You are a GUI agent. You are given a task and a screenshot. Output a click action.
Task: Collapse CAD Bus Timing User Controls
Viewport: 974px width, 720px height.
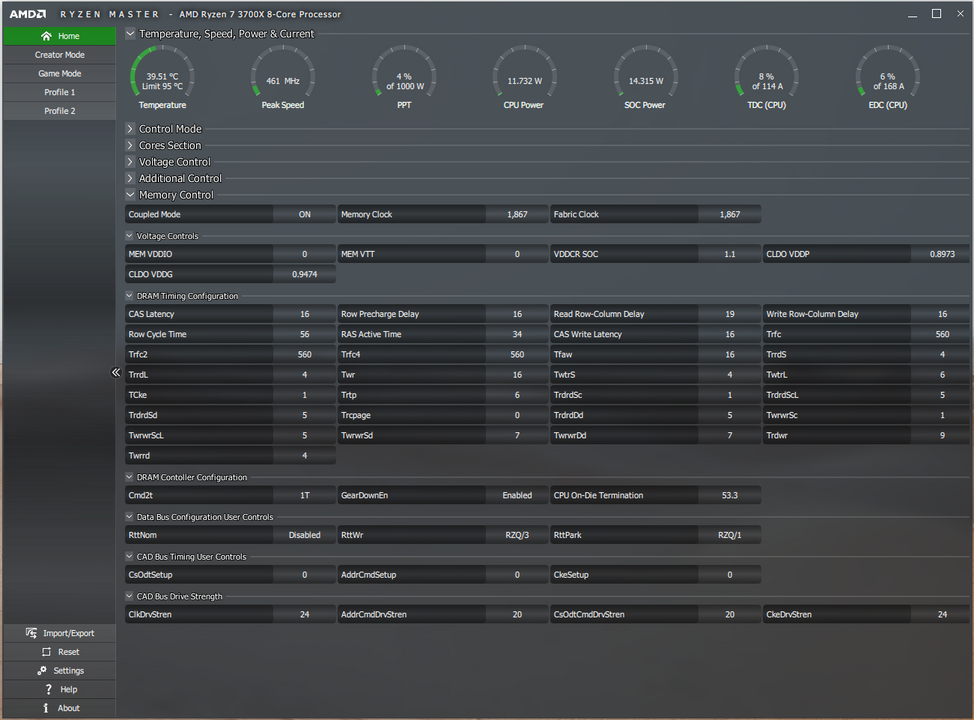pos(129,557)
